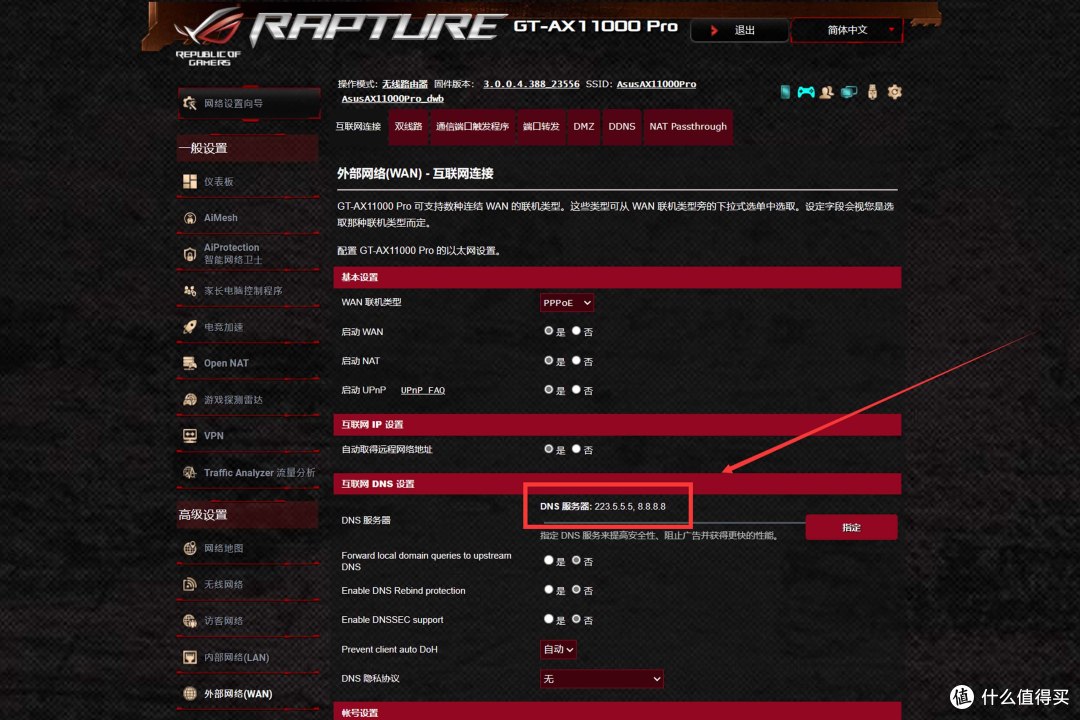
Task: Switch to the DDNS tab
Action: (622, 127)
